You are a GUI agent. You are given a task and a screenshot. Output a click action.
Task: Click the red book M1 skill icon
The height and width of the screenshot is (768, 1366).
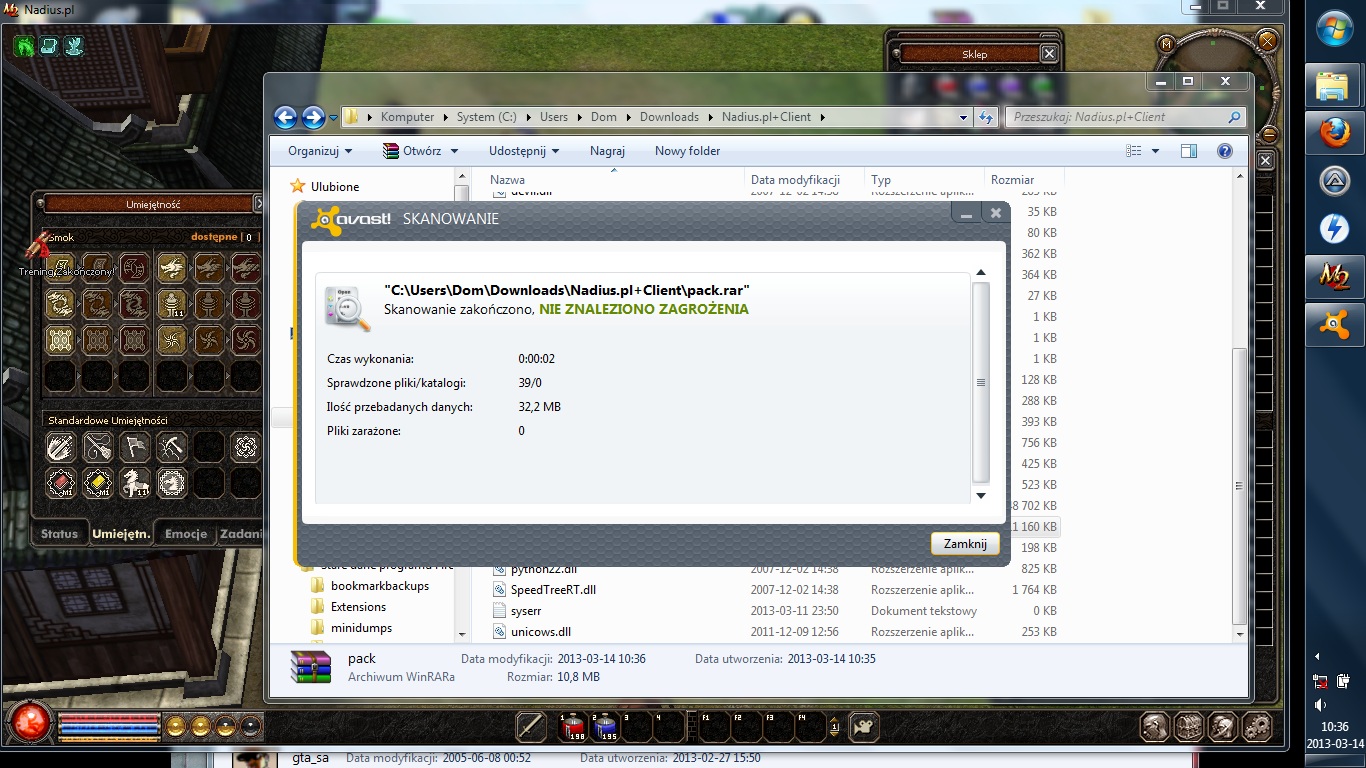61,482
